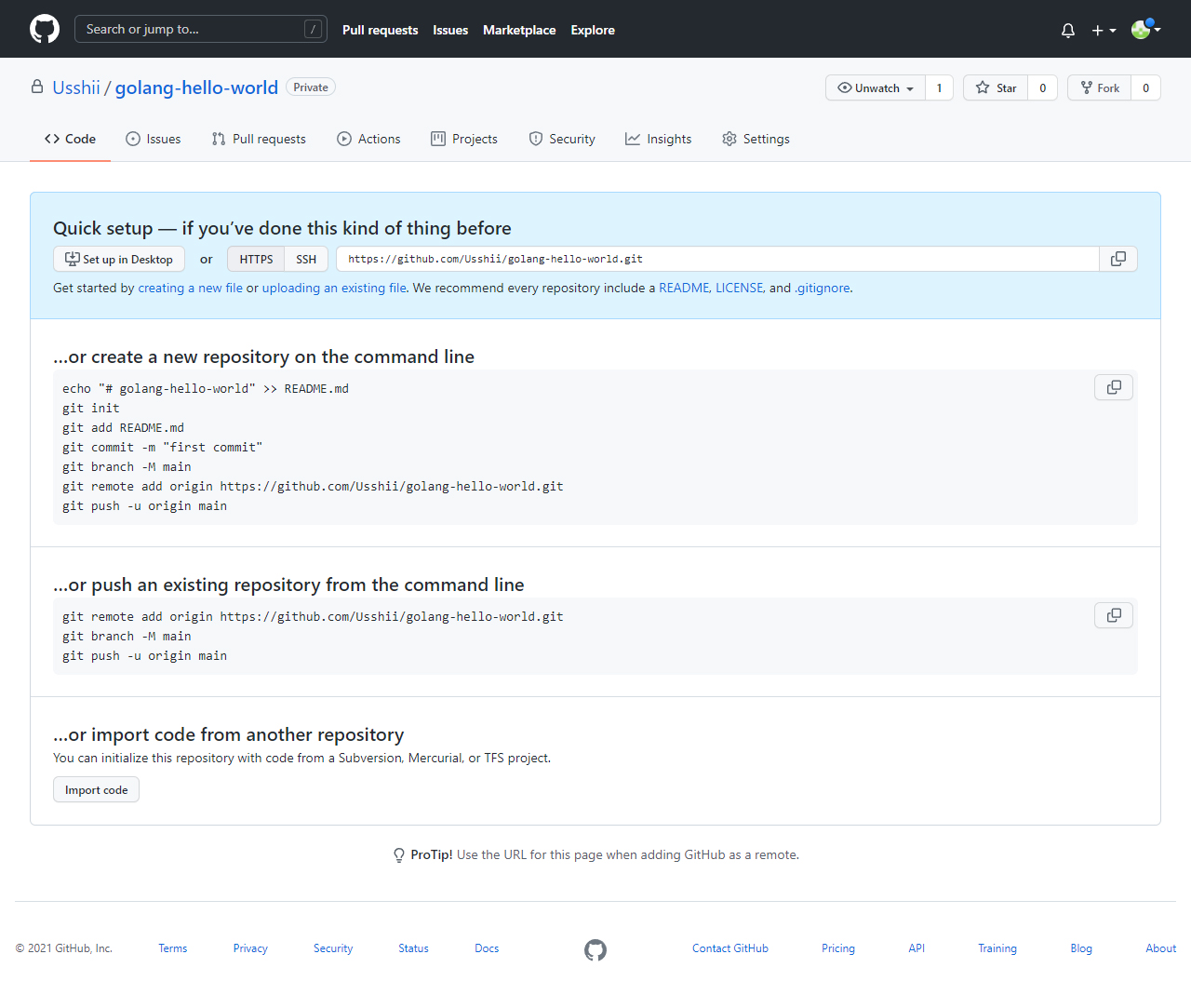Copy the create new repository commands
Screen dimensions: 1191x1008
[x=1114, y=387]
